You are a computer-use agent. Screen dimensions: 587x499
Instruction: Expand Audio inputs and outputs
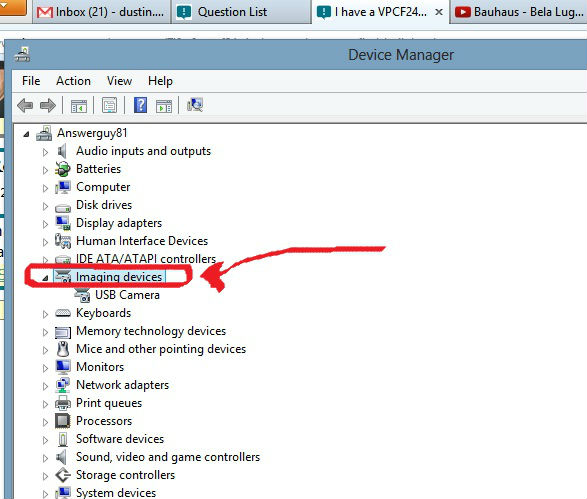point(45,152)
